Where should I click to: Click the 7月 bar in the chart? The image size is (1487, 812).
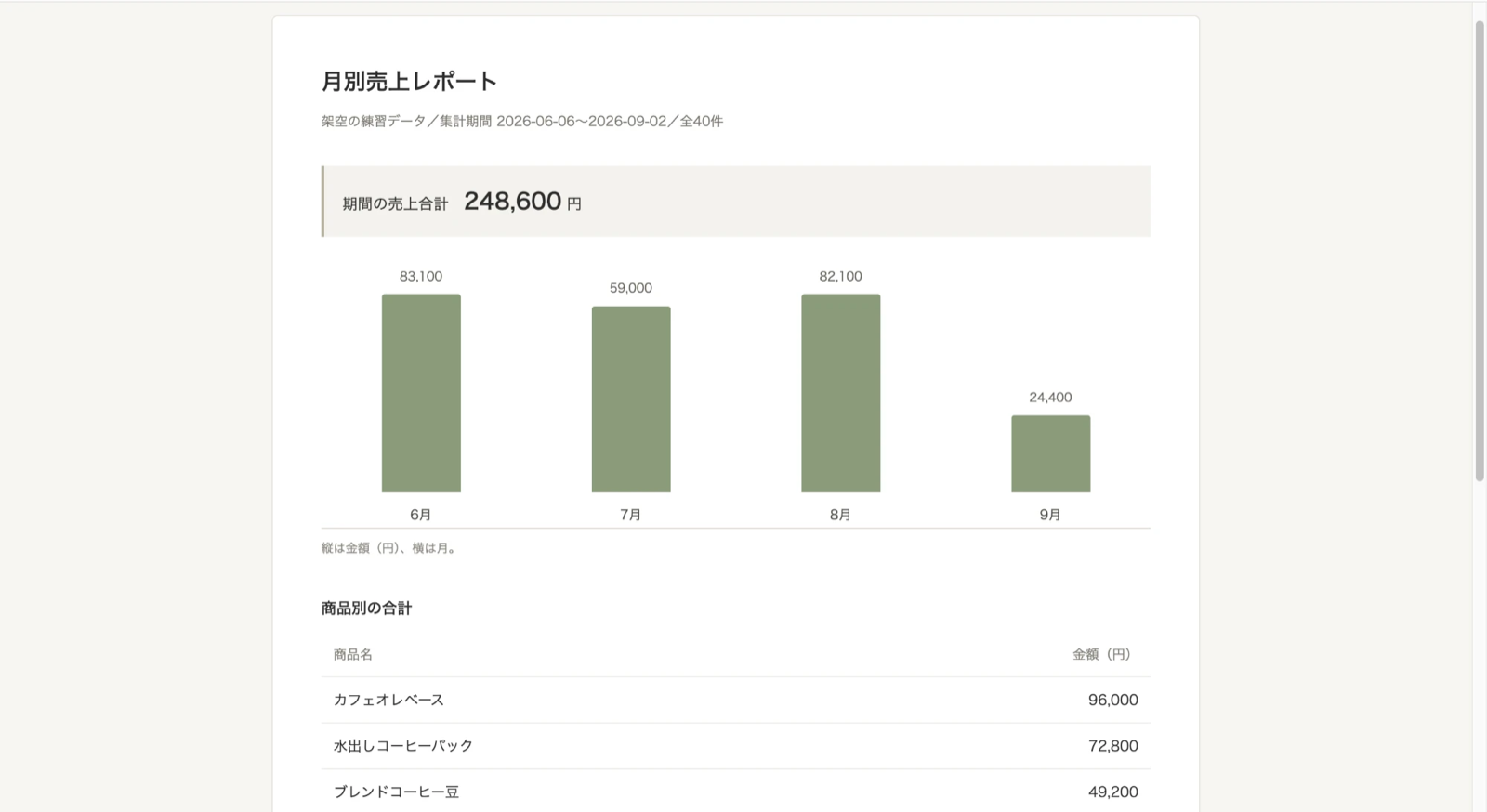[631, 399]
